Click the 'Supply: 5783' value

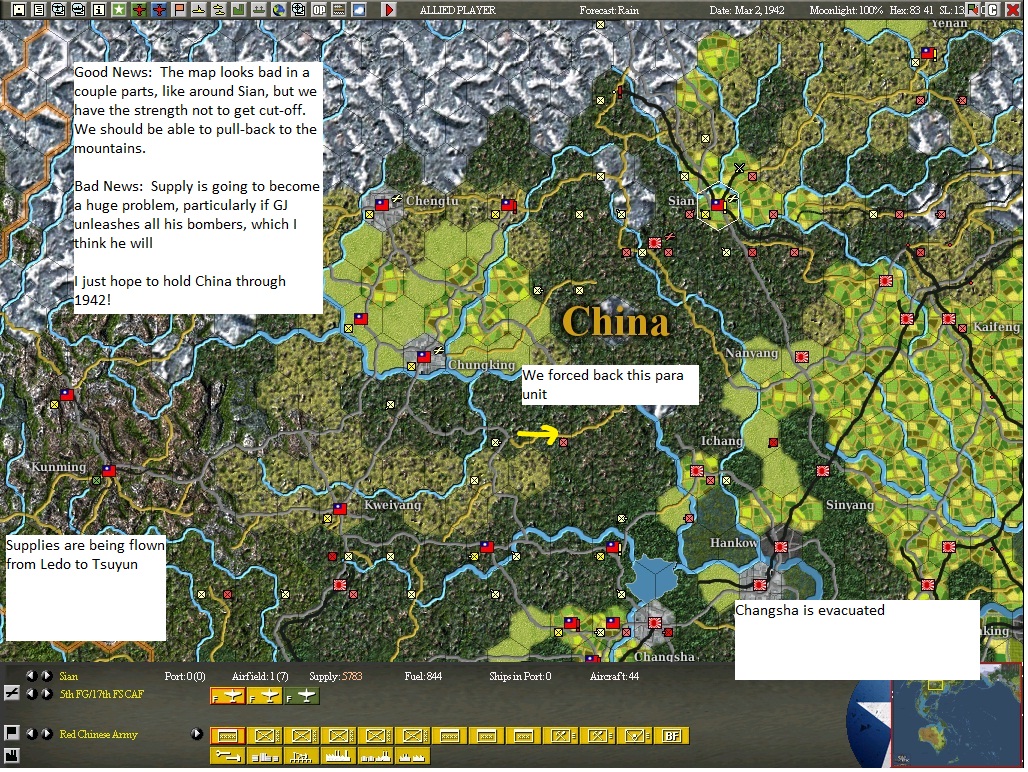[336, 676]
